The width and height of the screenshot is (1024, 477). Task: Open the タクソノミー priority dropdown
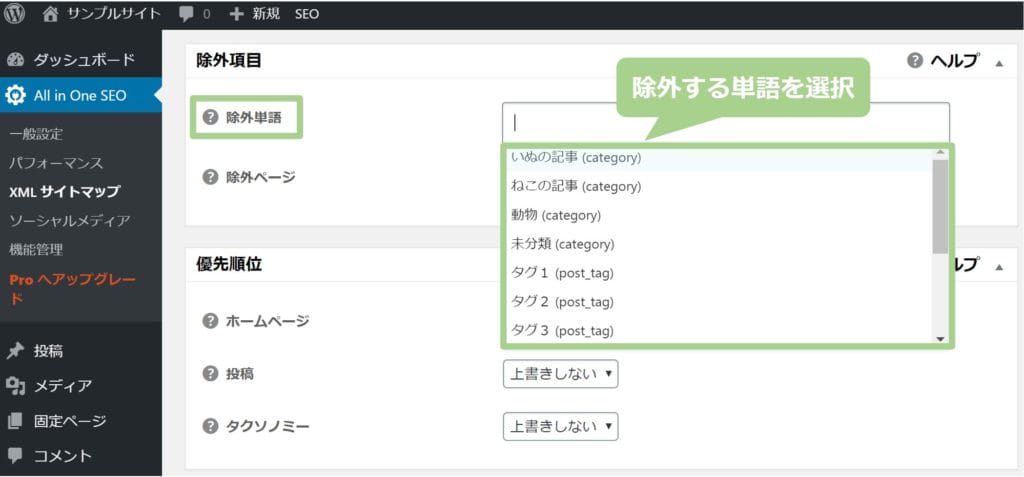point(560,427)
